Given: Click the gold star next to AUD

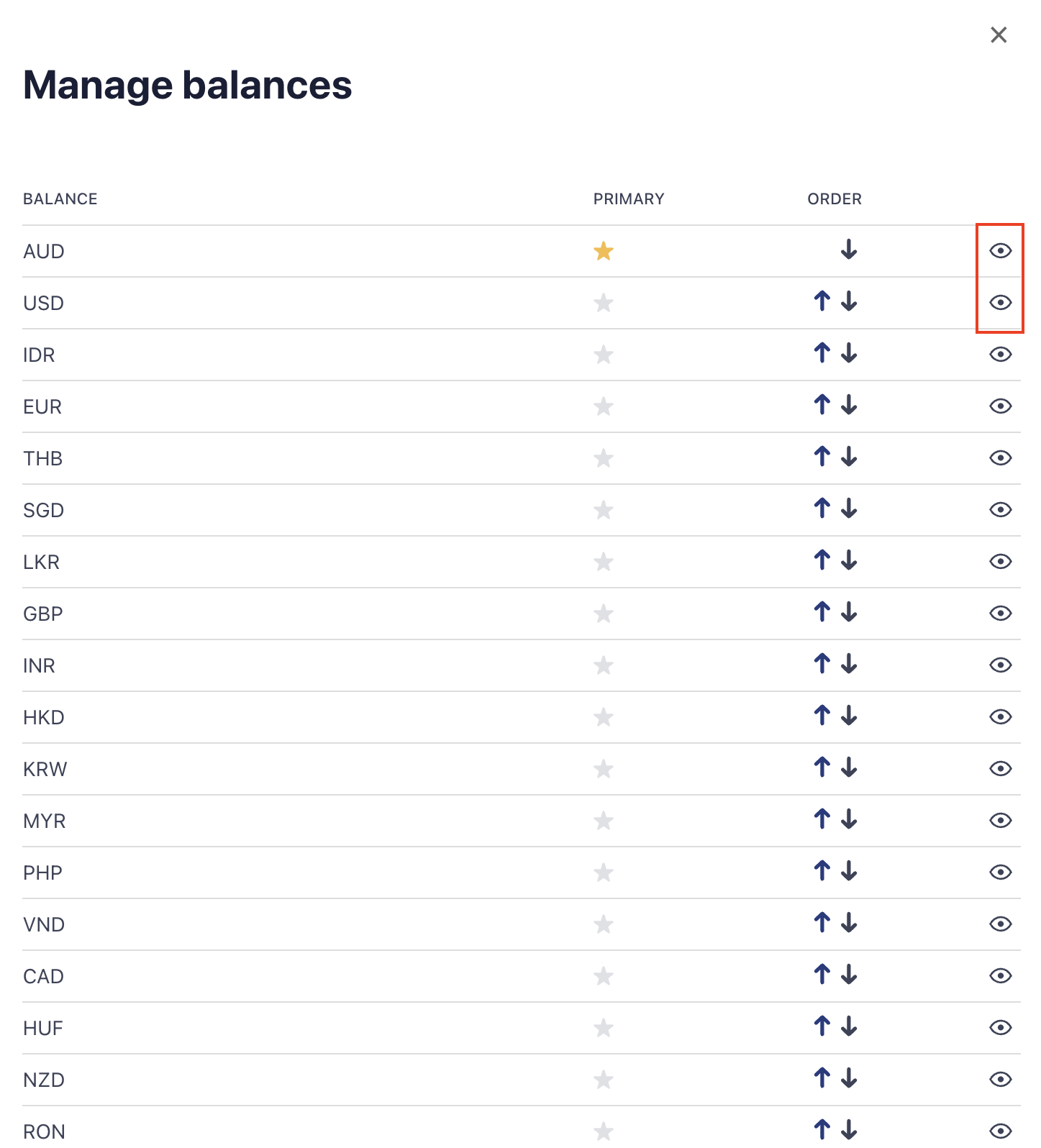Looking at the screenshot, I should 603,251.
